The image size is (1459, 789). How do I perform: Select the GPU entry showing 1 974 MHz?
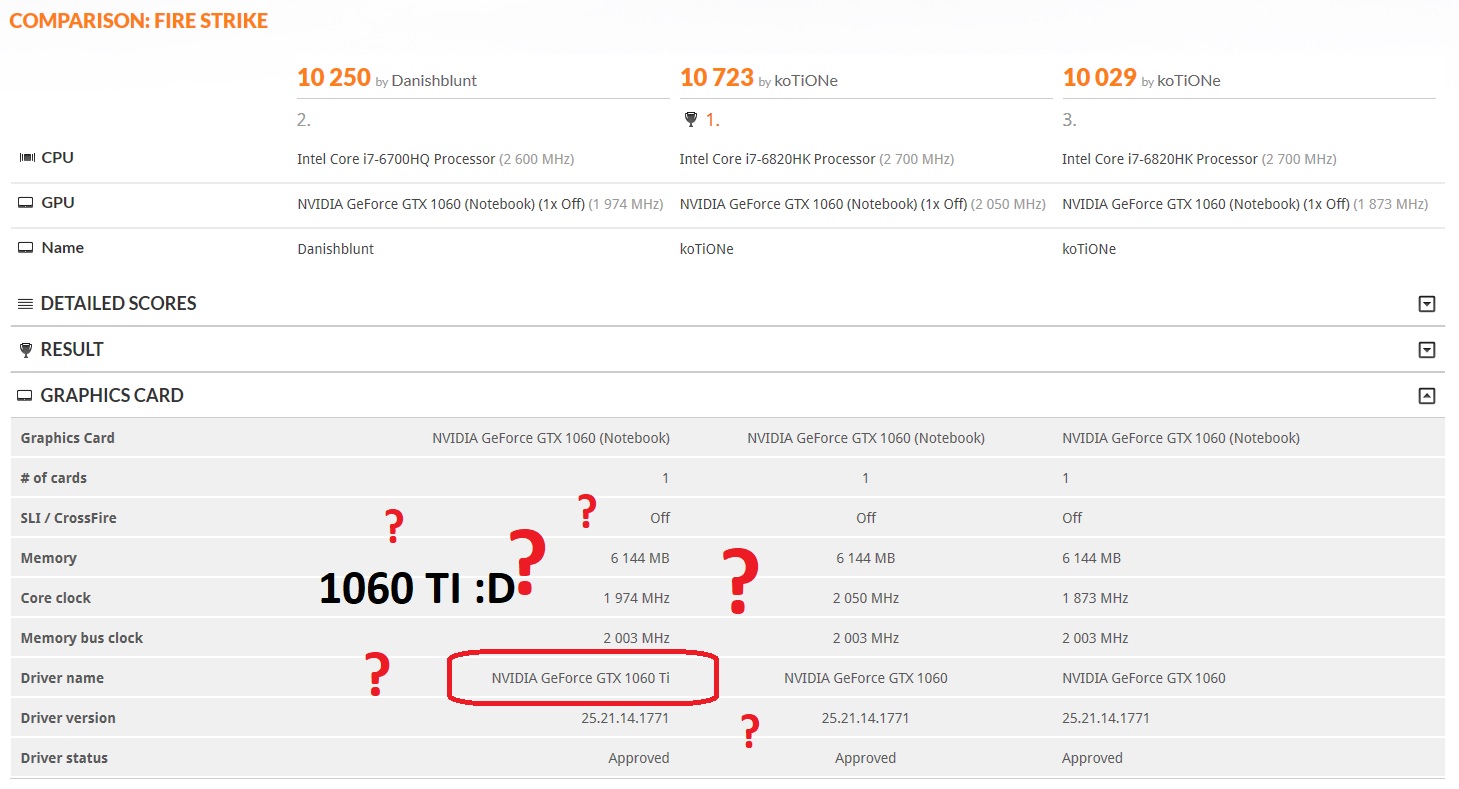pos(480,204)
